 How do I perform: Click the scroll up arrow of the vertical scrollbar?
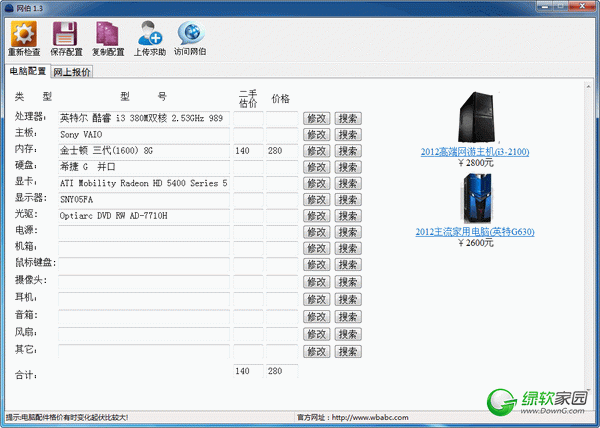tap(589, 87)
